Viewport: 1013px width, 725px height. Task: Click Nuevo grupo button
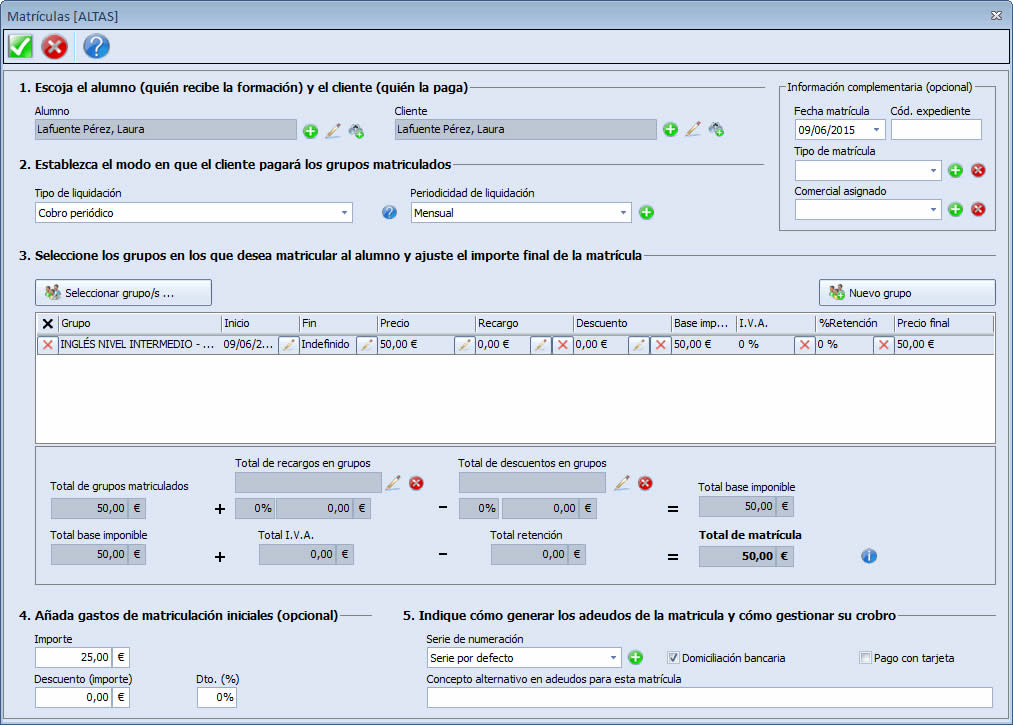907,293
